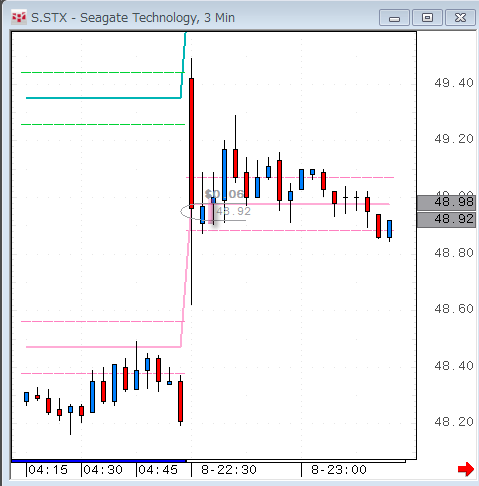The width and height of the screenshot is (479, 486).
Task: Click the 8-23:00 time axis label
Action: pos(339,470)
